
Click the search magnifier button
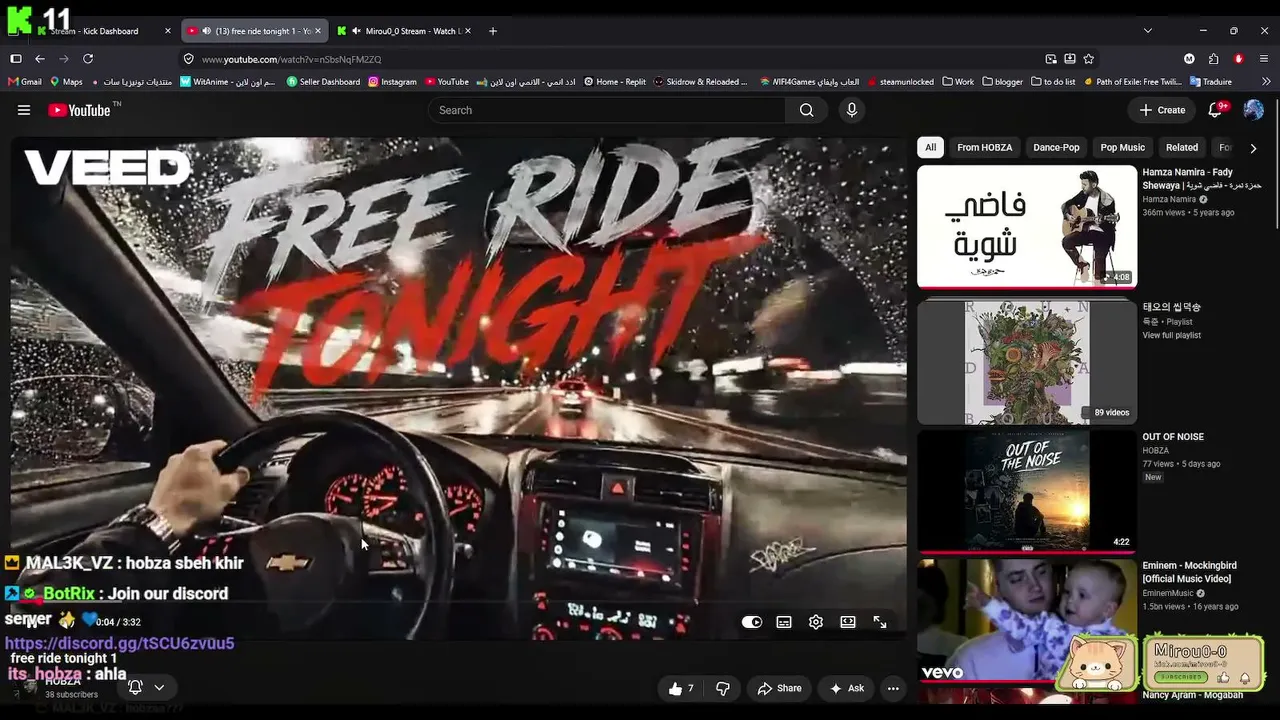coord(806,110)
